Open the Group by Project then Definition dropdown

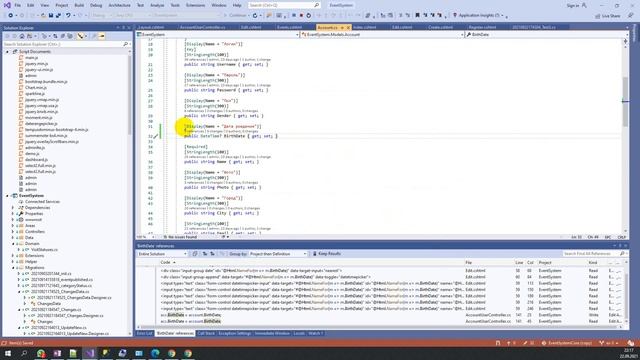point(278,254)
